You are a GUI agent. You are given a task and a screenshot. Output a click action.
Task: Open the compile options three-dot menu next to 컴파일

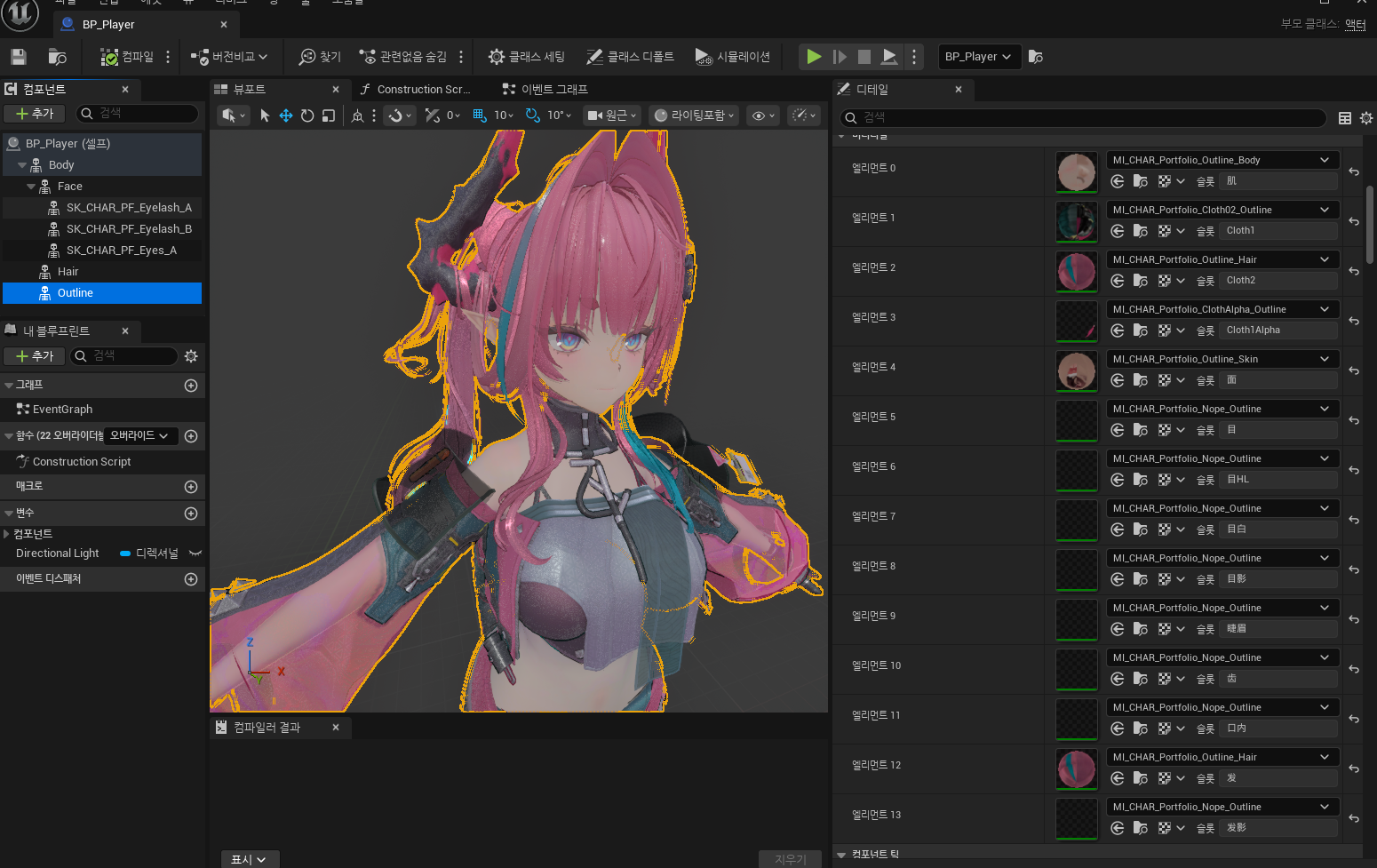[168, 57]
